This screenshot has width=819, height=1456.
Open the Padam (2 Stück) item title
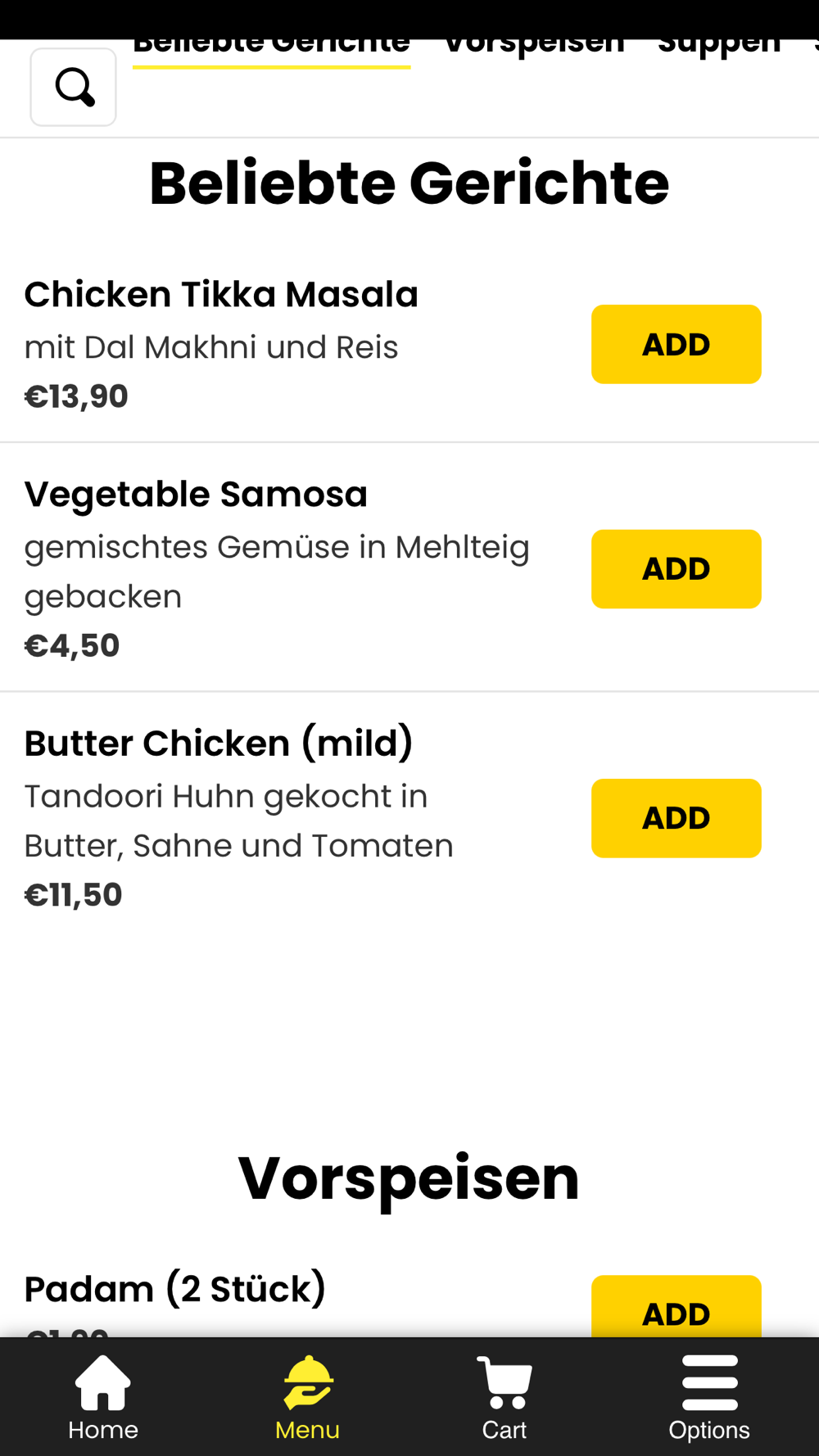coord(175,1289)
